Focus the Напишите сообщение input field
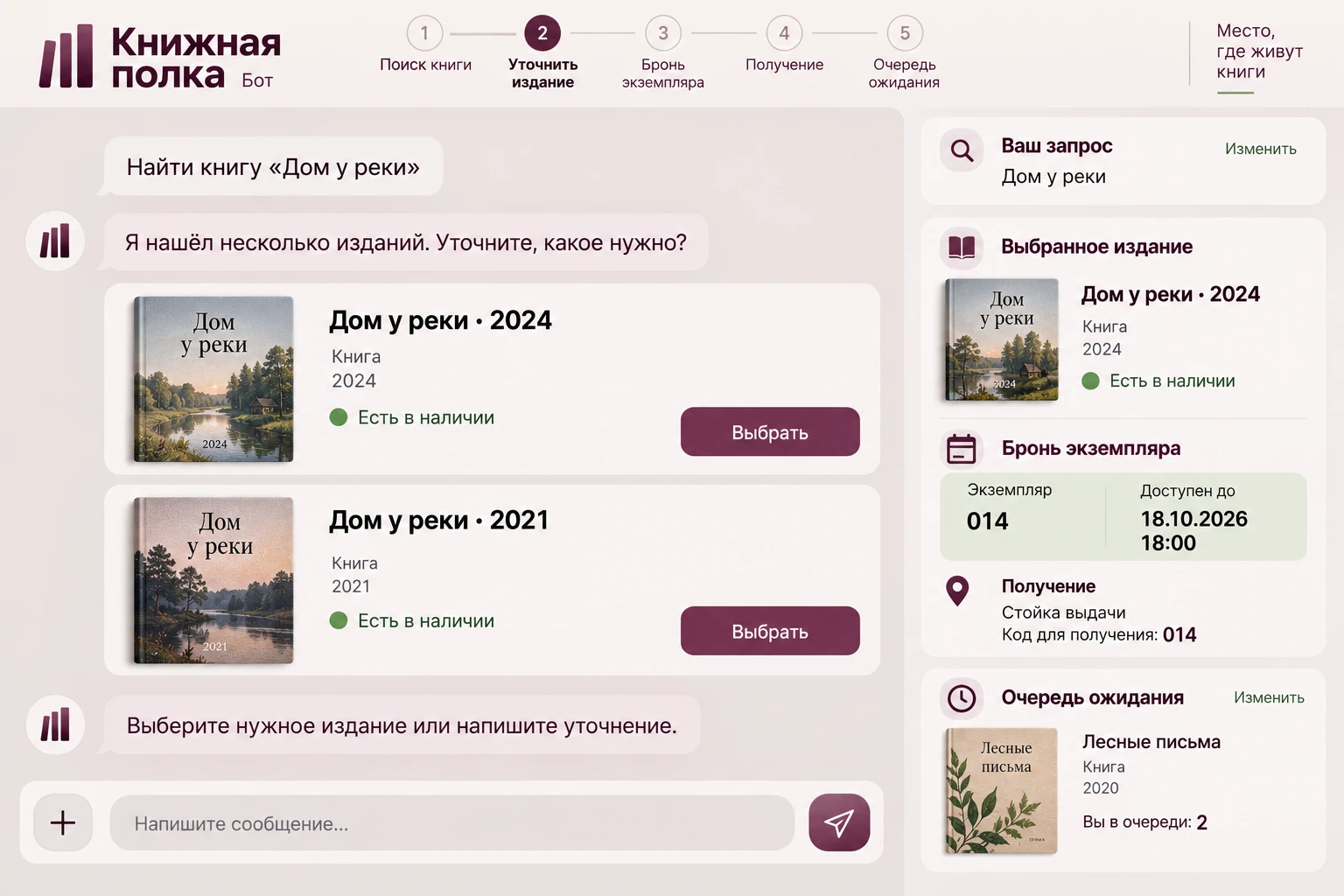Image resolution: width=1344 pixels, height=896 pixels. click(451, 823)
